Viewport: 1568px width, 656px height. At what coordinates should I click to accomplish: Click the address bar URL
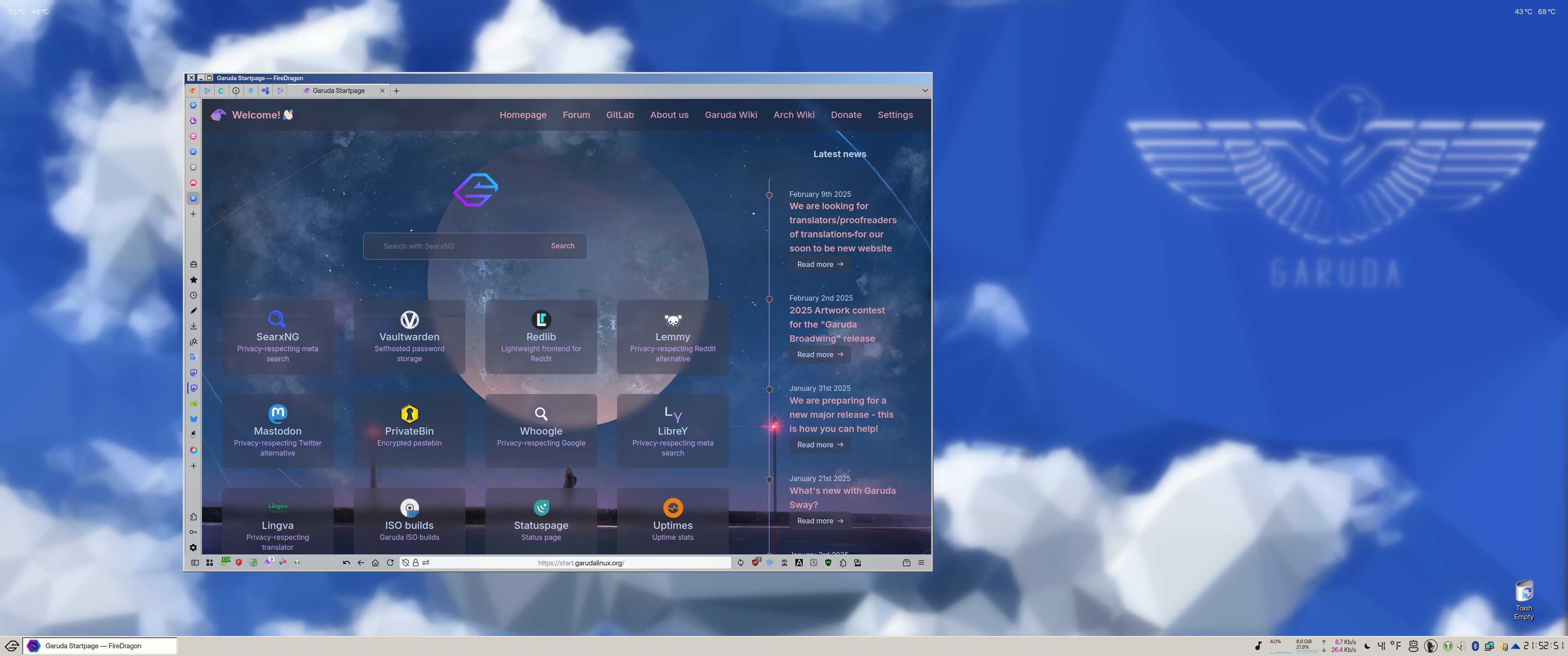pos(581,563)
